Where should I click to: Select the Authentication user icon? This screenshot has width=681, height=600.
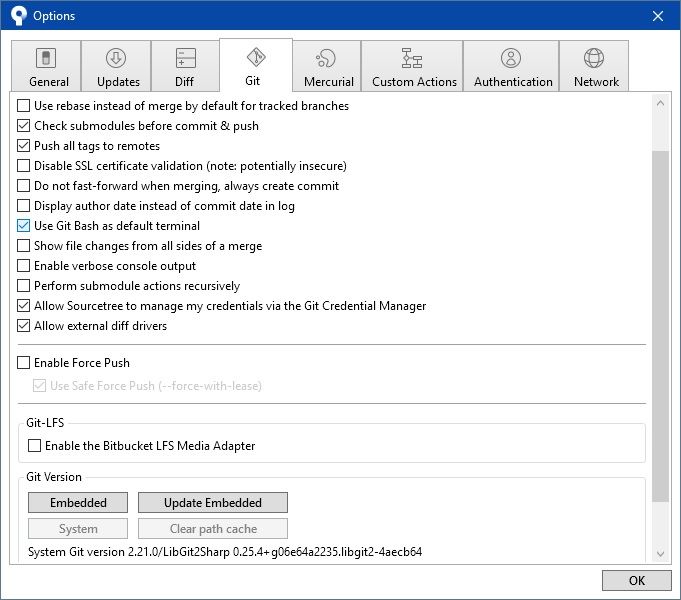click(511, 58)
